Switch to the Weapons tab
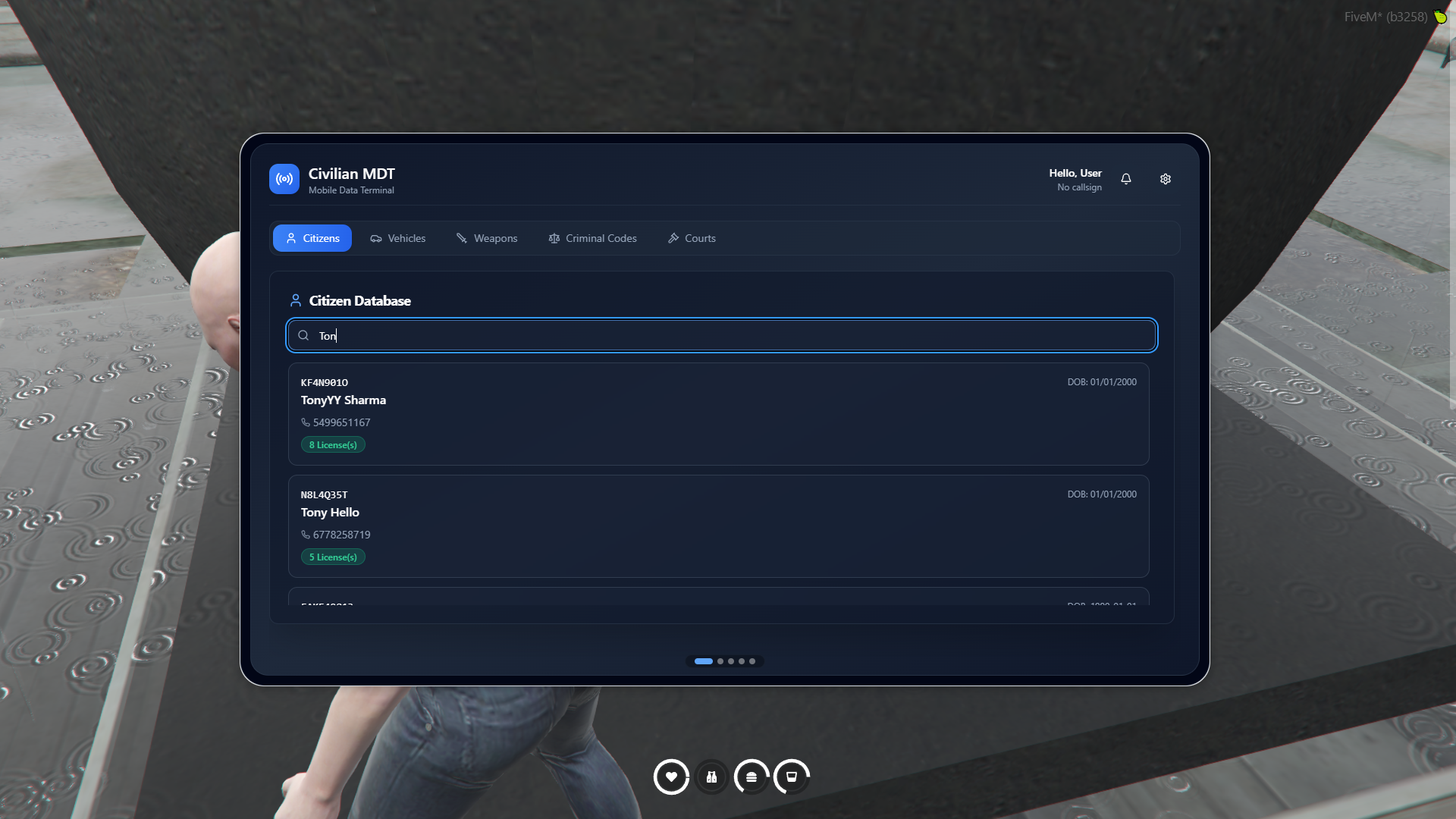This screenshot has width=1456, height=819. (486, 238)
